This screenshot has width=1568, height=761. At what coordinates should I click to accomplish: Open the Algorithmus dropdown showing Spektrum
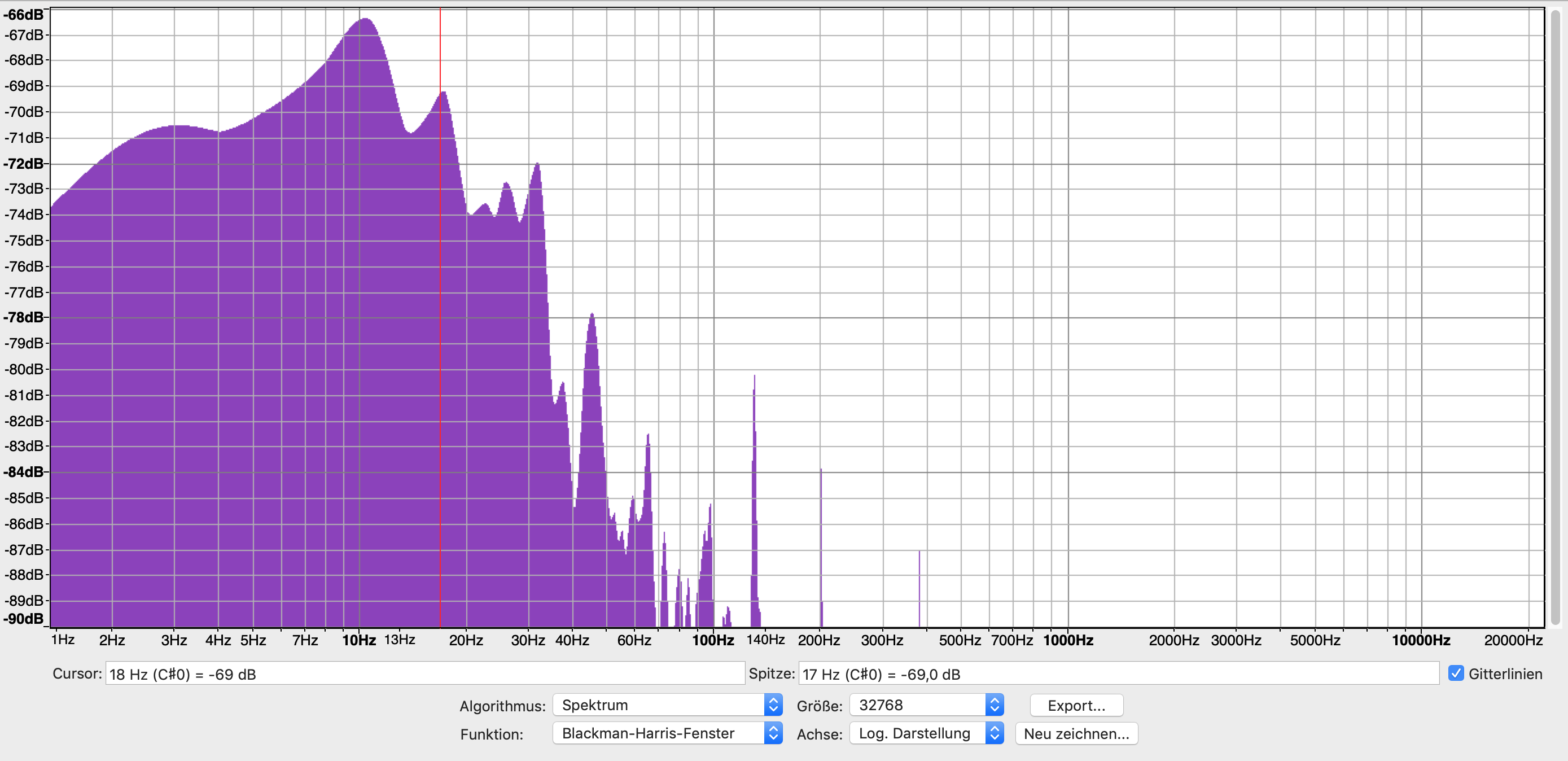667,705
